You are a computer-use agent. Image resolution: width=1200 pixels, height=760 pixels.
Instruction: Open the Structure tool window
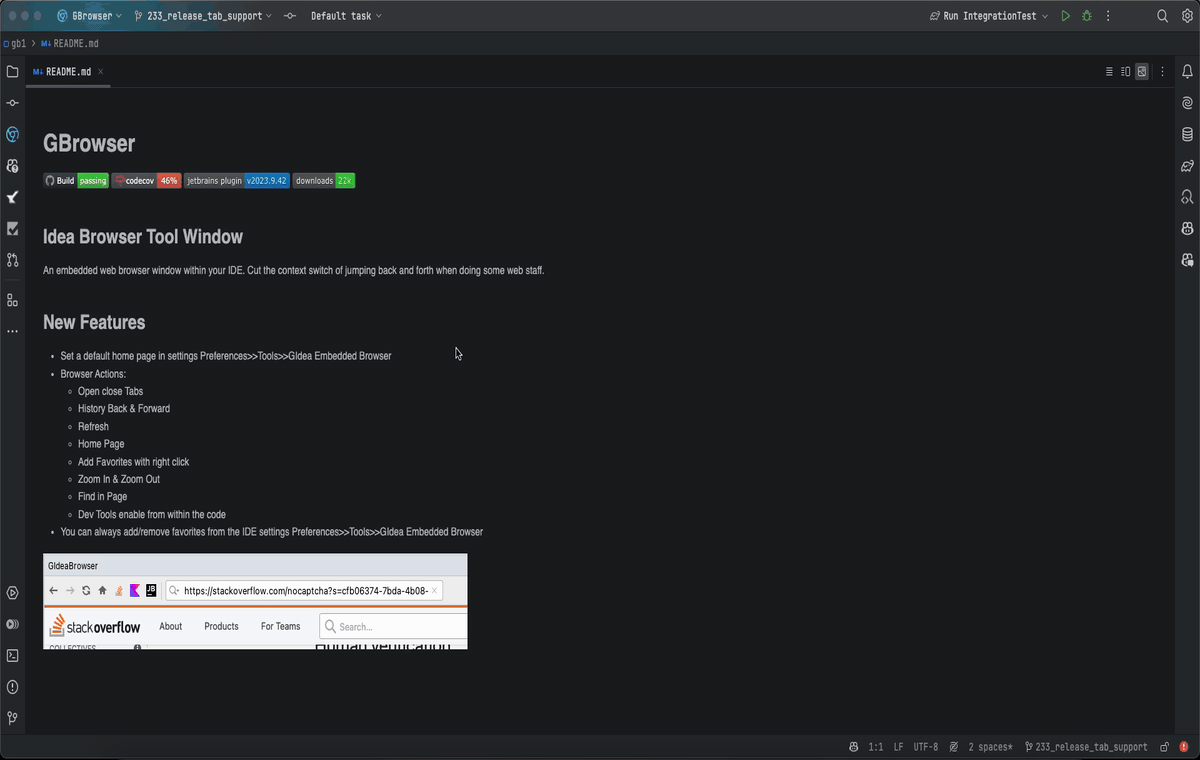pyautogui.click(x=12, y=300)
